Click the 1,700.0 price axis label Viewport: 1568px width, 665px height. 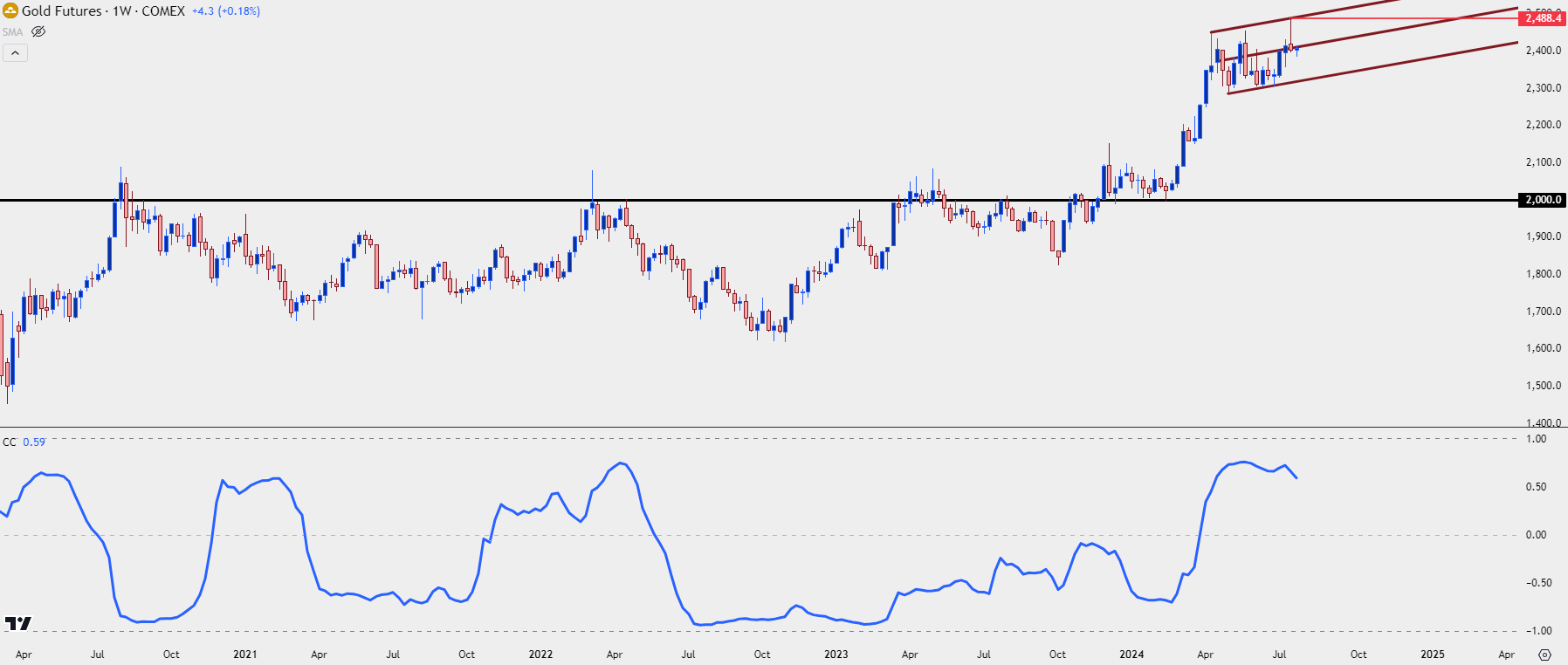coord(1543,312)
